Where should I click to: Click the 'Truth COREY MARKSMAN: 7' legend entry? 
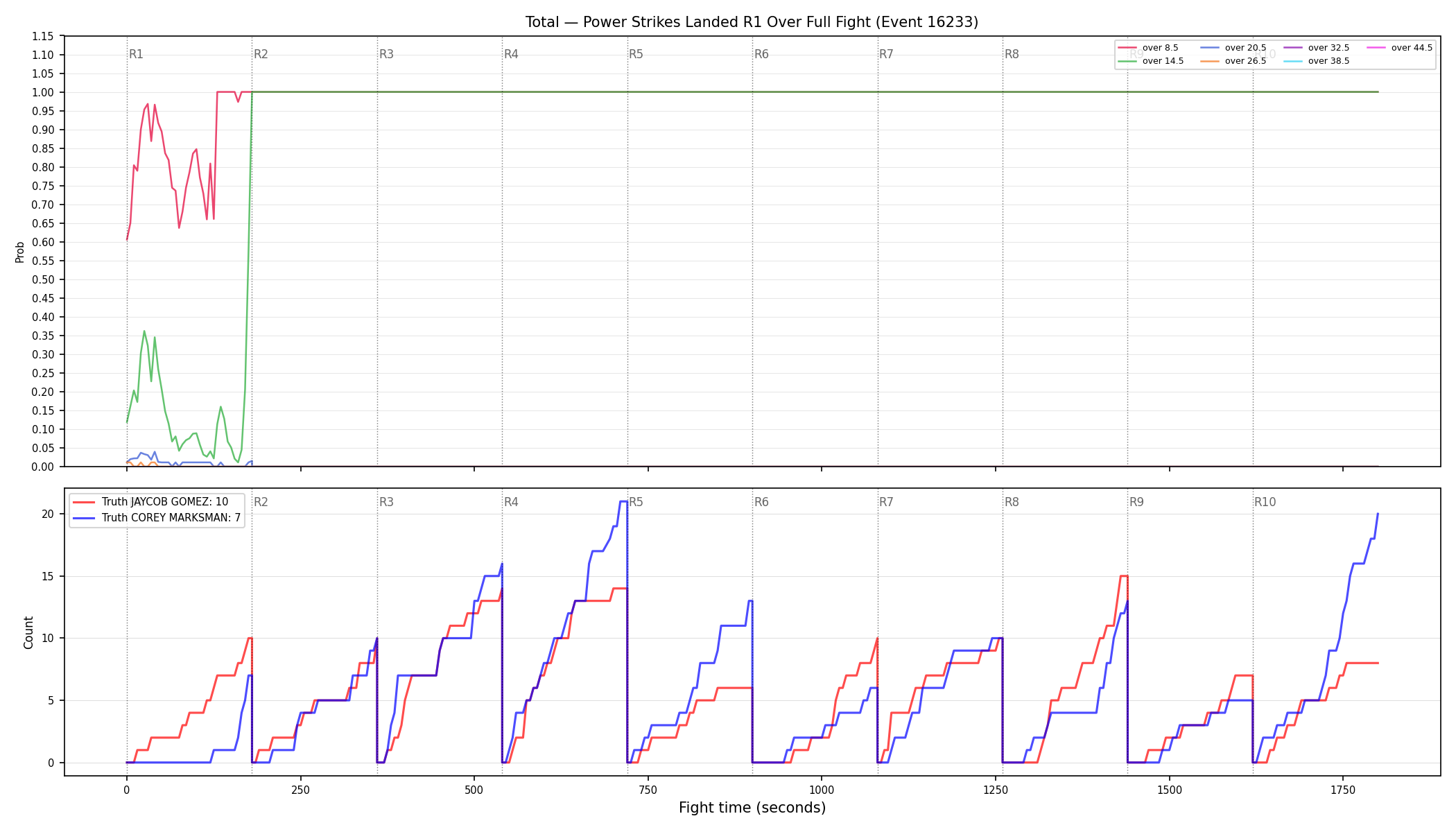point(157,518)
